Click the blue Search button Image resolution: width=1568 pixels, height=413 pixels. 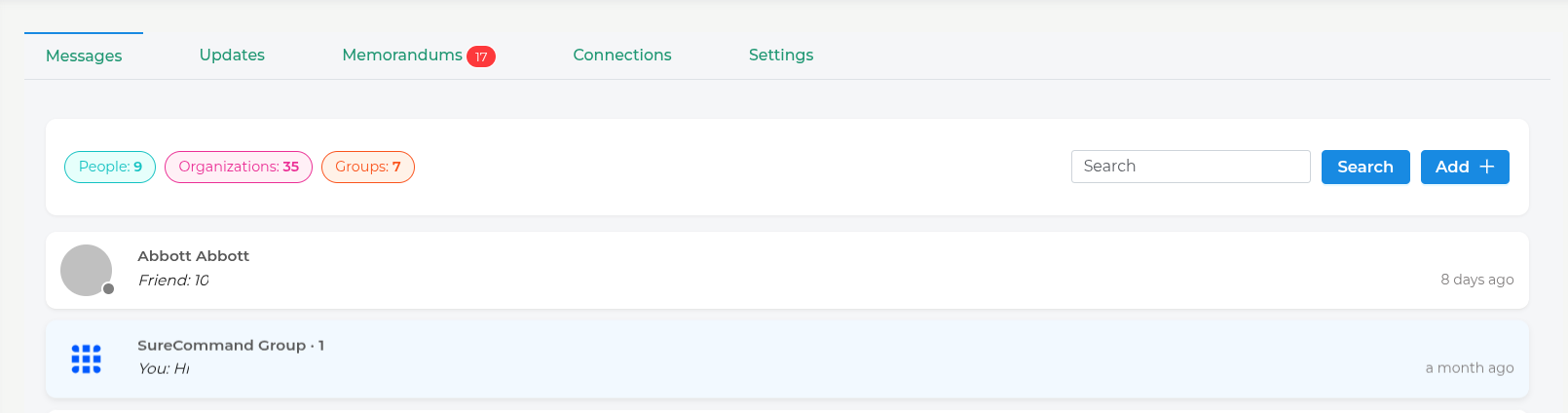(1365, 167)
